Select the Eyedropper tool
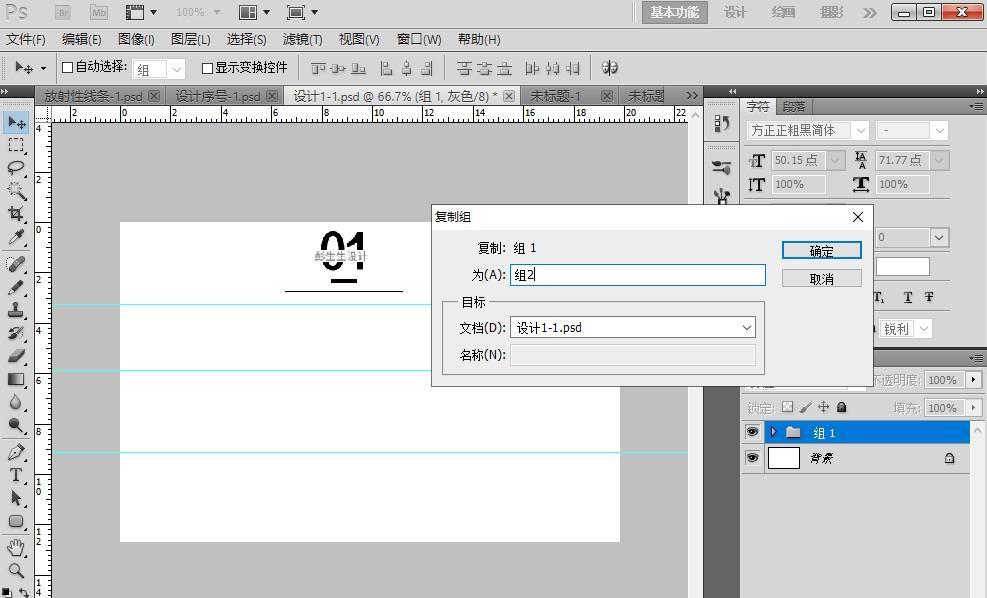Viewport: 987px width, 598px height. point(16,238)
